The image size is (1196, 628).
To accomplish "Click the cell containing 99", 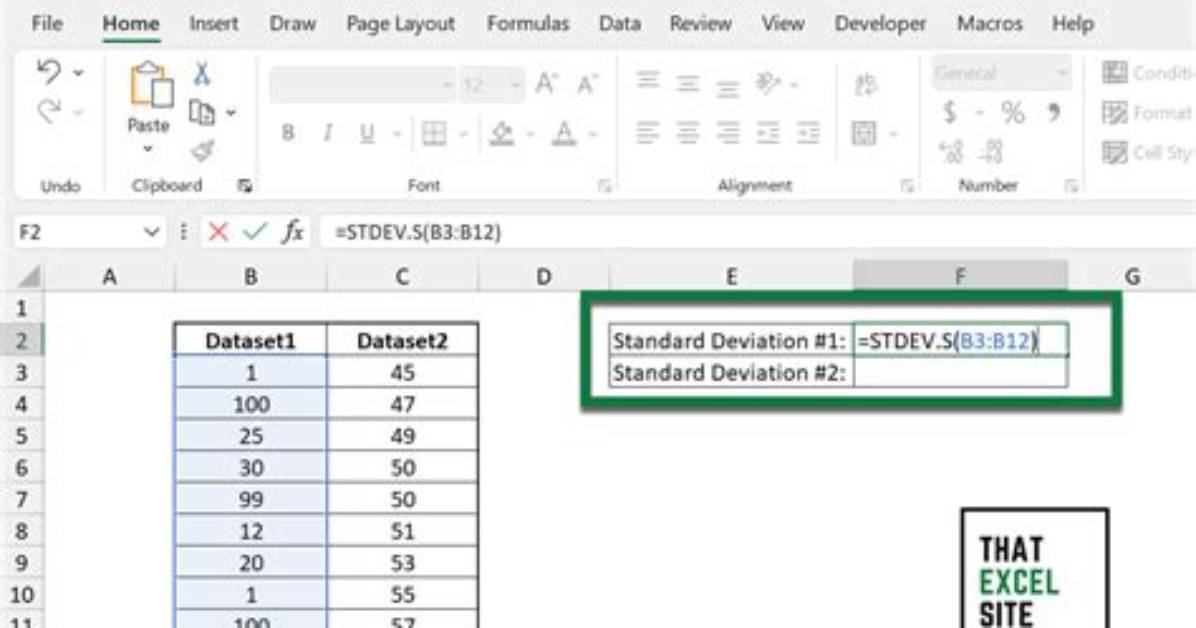I will point(250,500).
